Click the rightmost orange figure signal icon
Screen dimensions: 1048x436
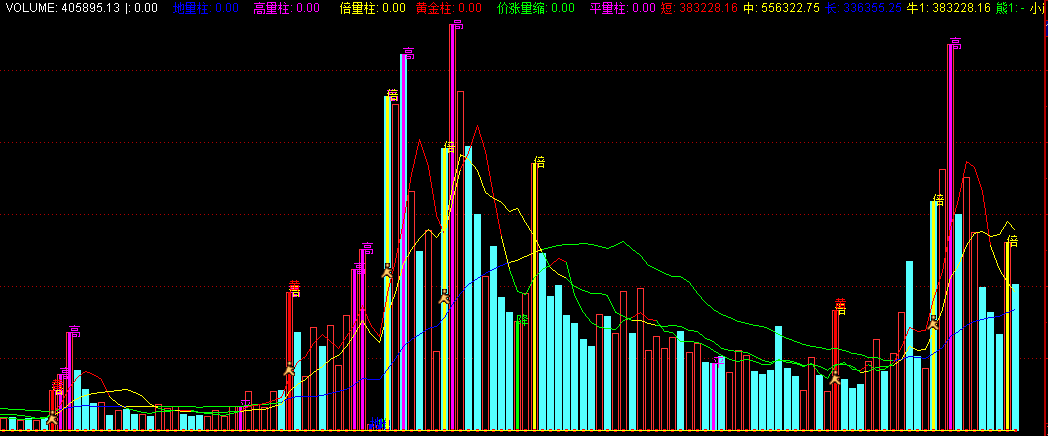coord(932,322)
